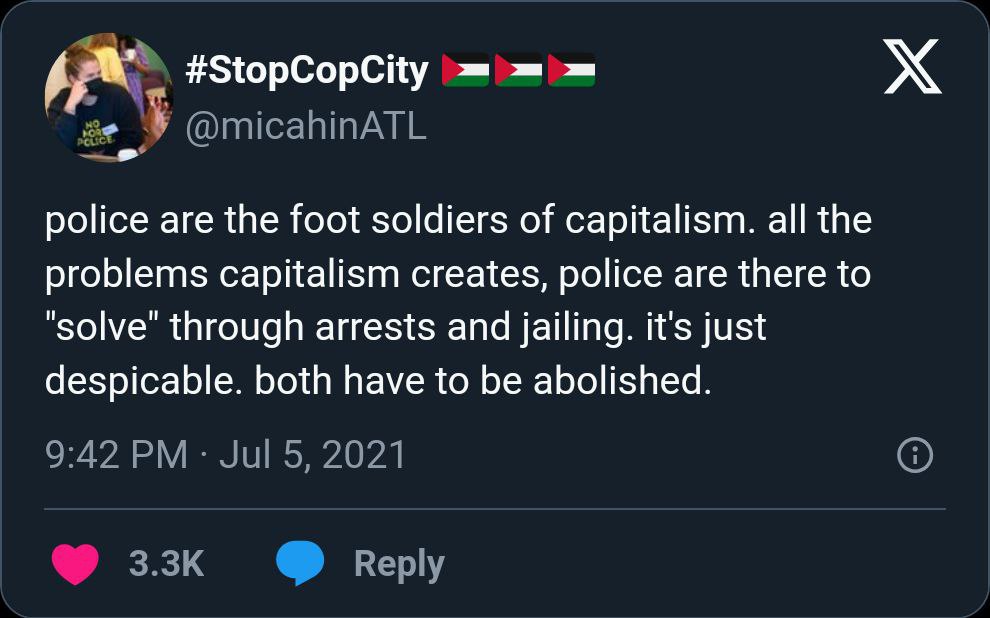Click the X logo in the corner
990x618 pixels.
[912, 68]
